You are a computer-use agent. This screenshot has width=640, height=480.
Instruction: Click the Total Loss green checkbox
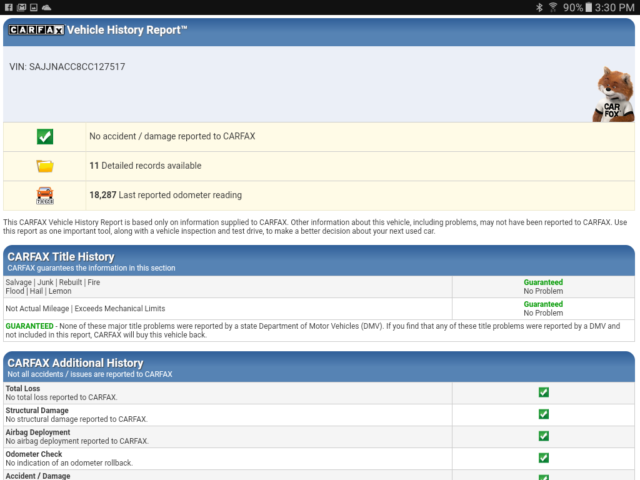[544, 392]
